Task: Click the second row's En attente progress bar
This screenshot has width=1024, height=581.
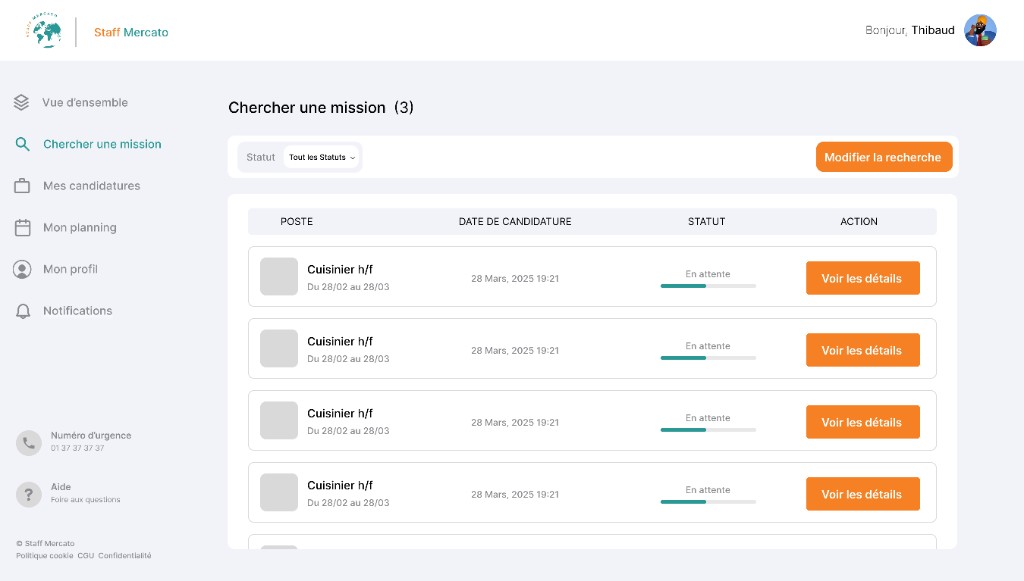Action: 708,358
